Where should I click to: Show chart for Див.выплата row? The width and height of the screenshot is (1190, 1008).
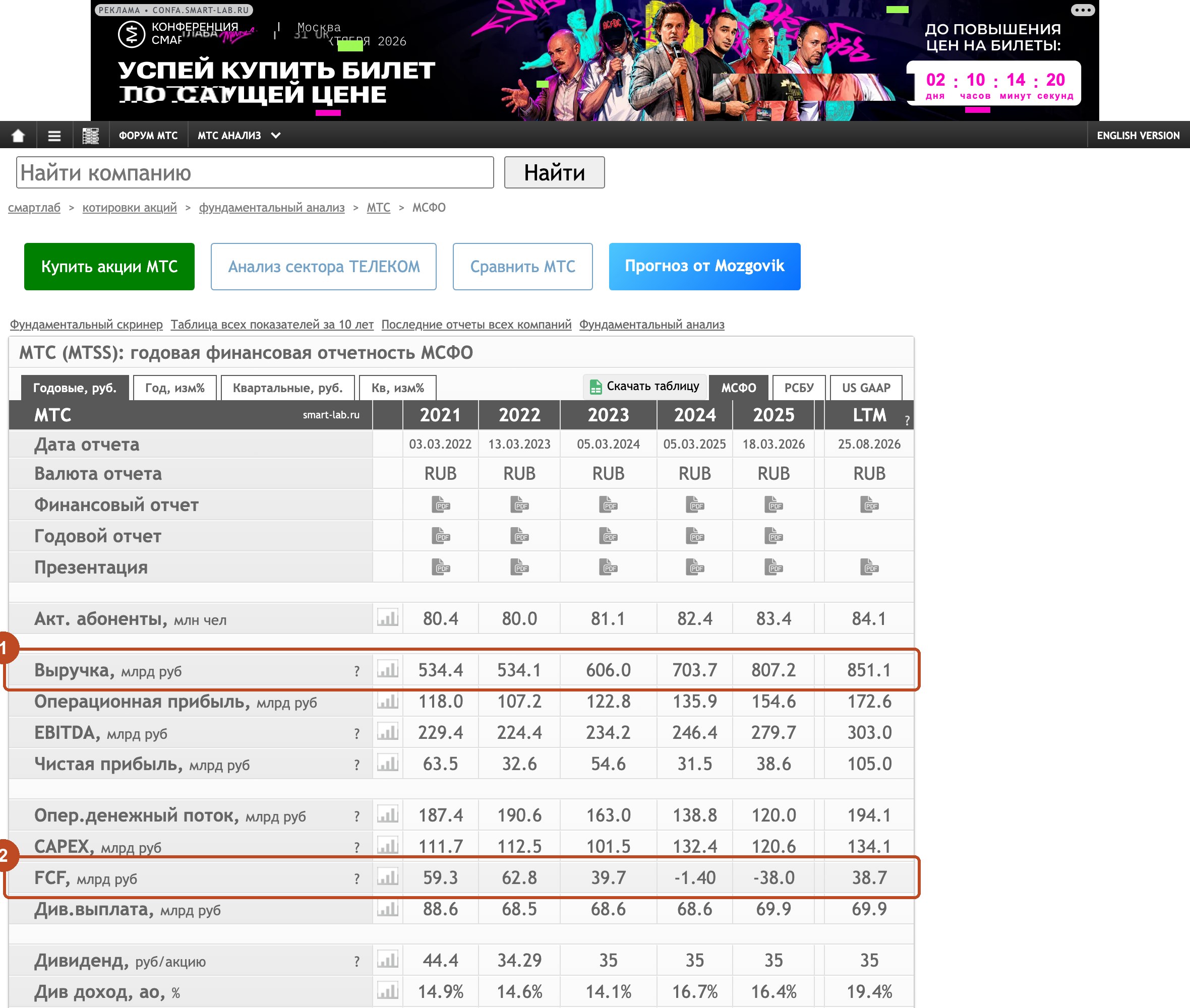(388, 909)
